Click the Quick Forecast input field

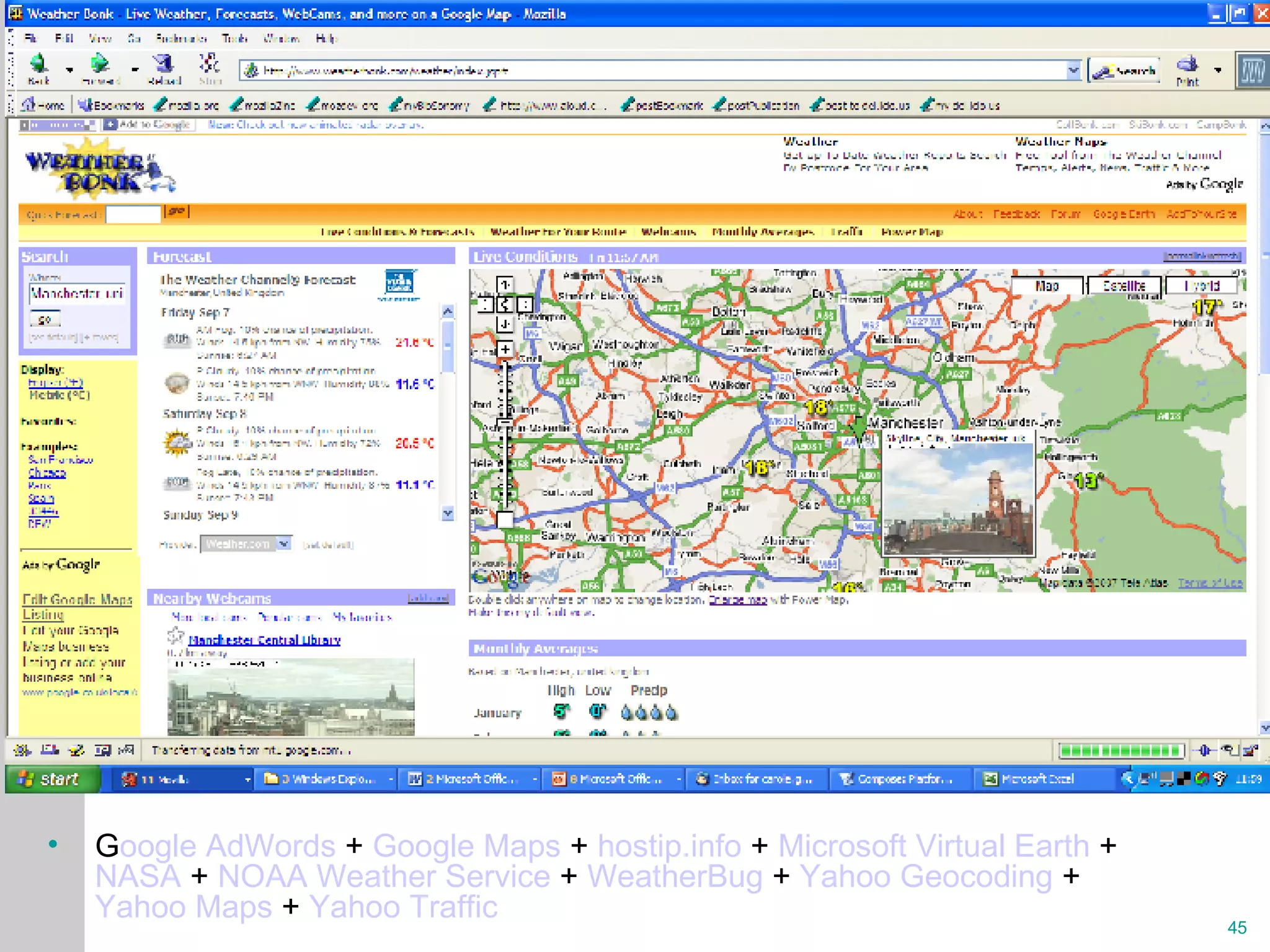[x=133, y=214]
